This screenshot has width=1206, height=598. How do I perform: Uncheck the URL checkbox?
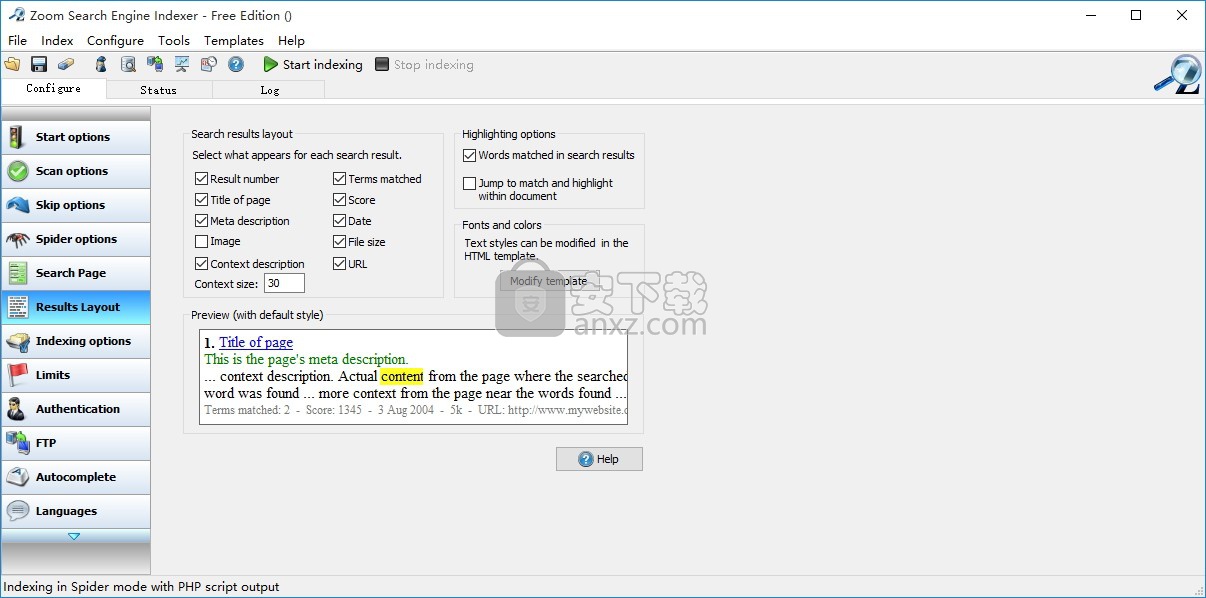point(340,264)
